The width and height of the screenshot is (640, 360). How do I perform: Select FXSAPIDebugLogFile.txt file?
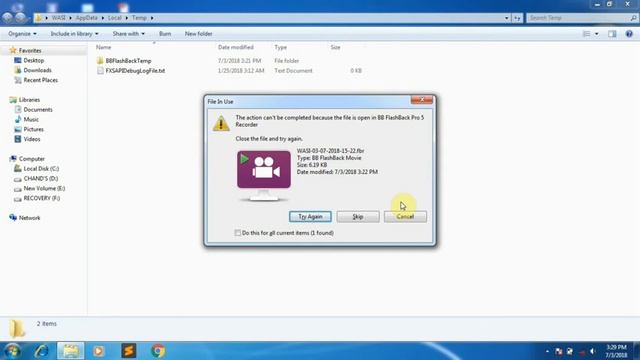[x=135, y=71]
